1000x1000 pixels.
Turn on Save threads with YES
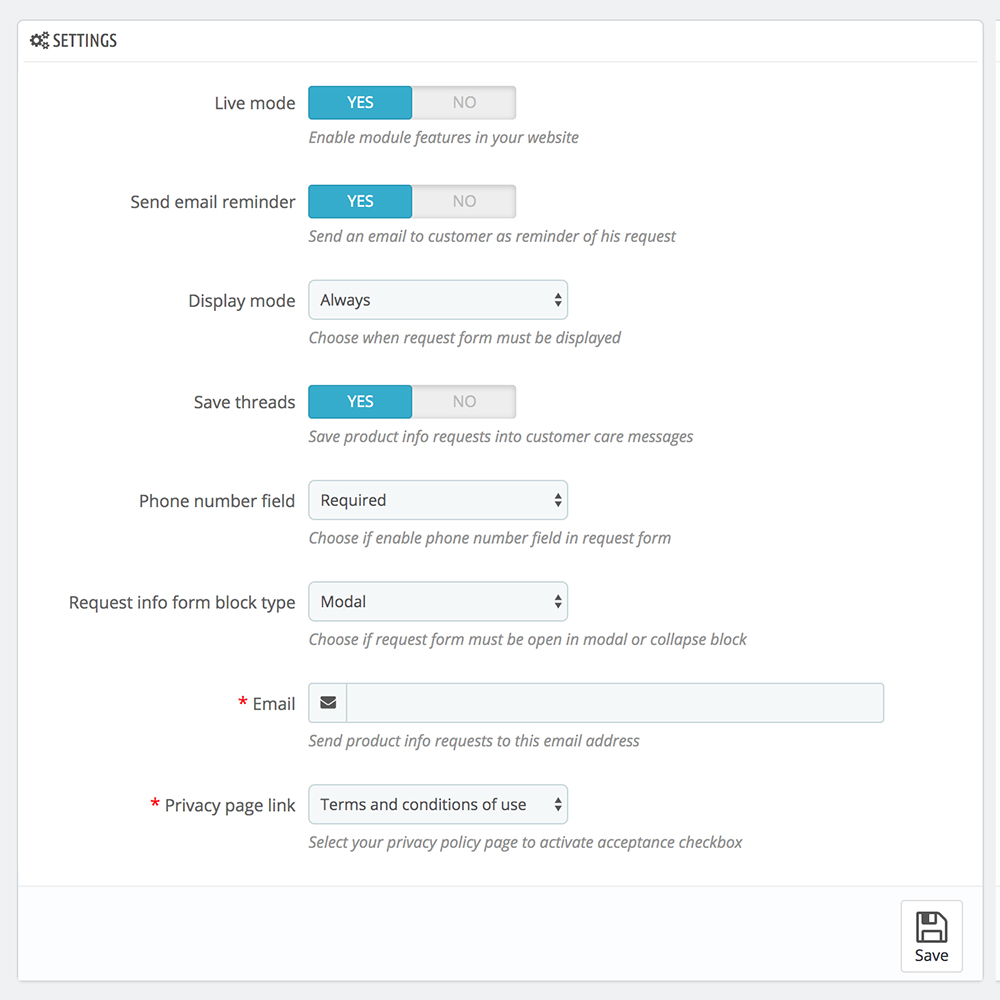pos(360,402)
